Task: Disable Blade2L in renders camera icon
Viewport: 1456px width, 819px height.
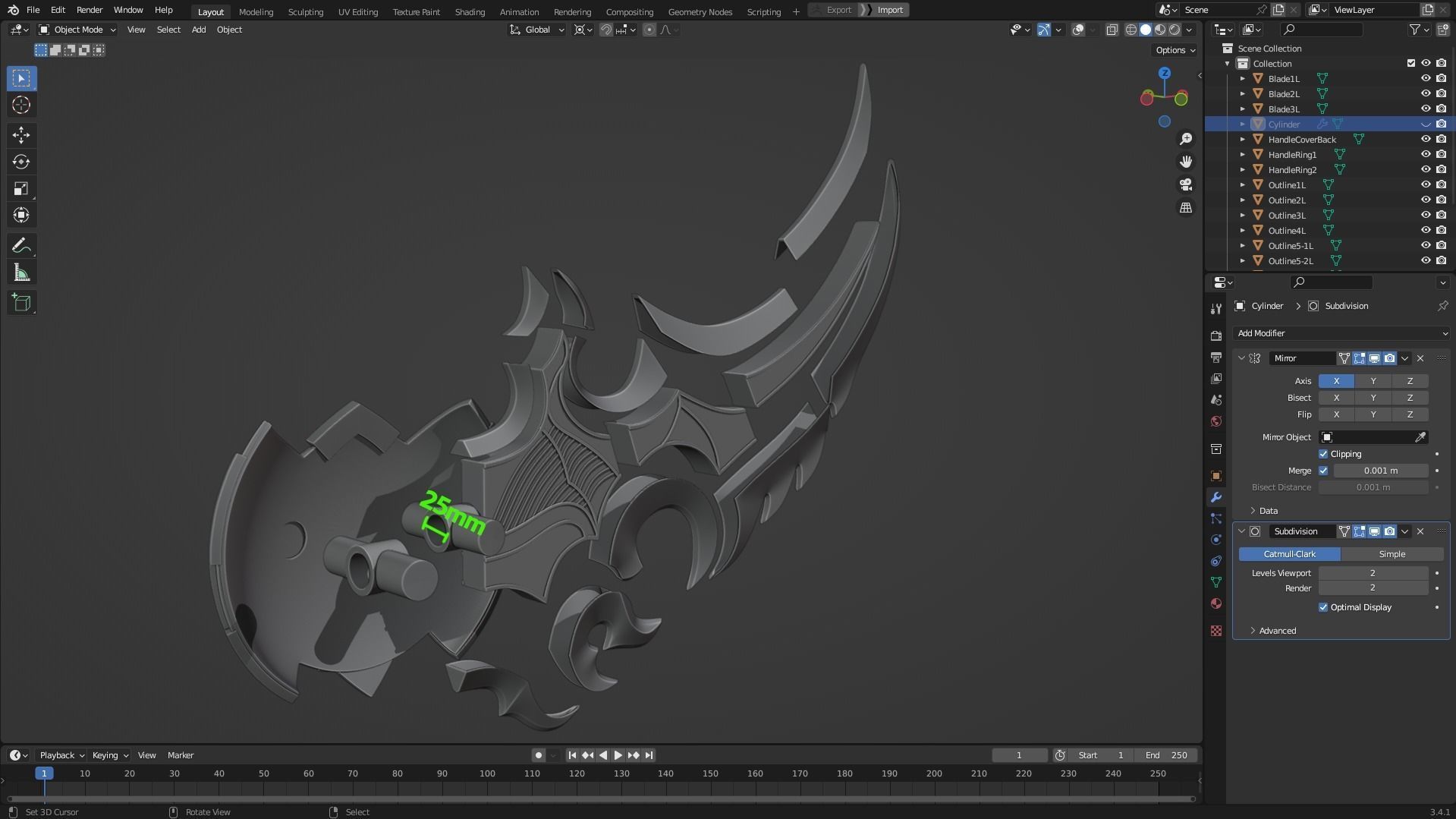Action: point(1441,93)
